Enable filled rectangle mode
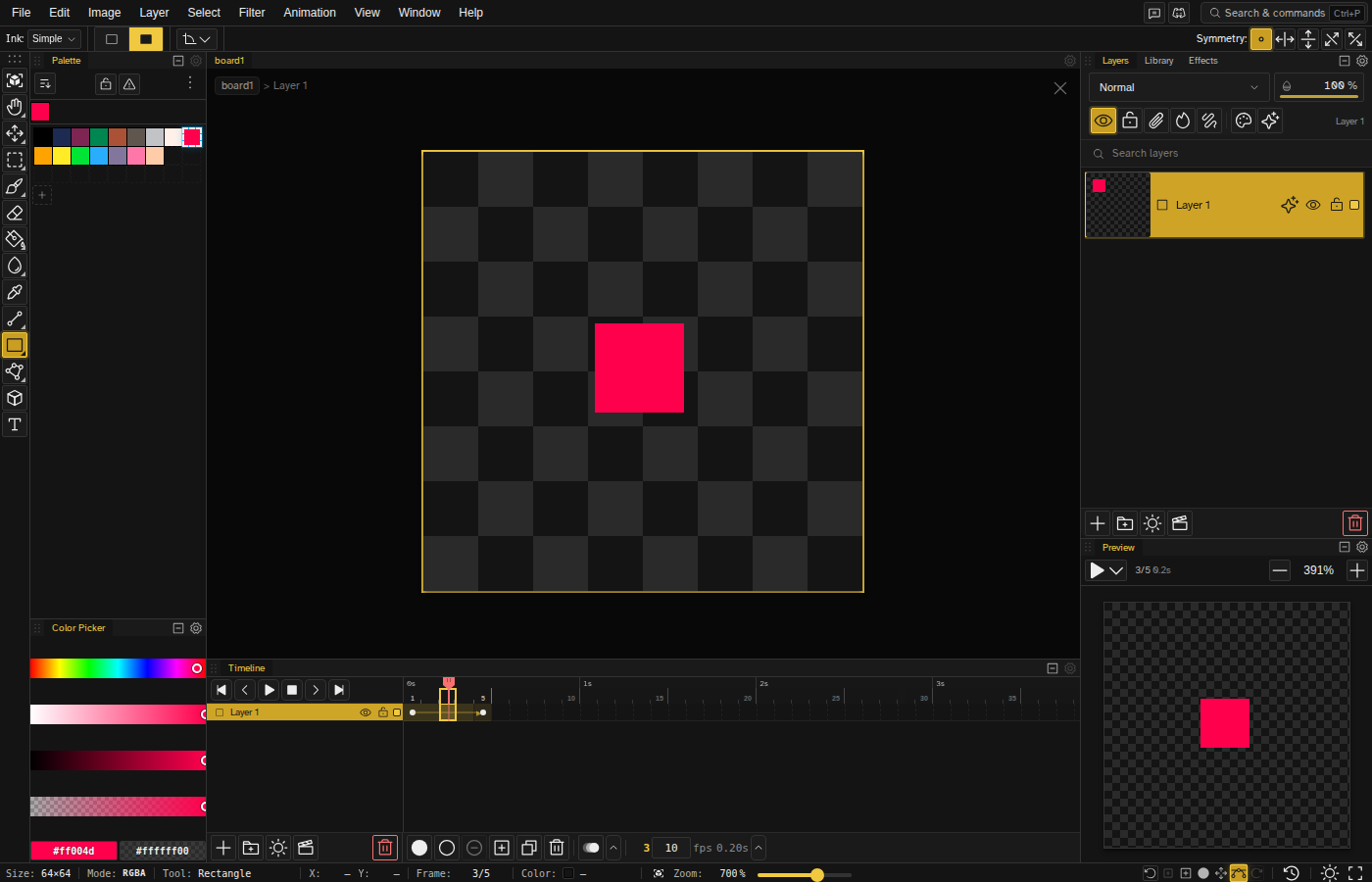 (146, 39)
